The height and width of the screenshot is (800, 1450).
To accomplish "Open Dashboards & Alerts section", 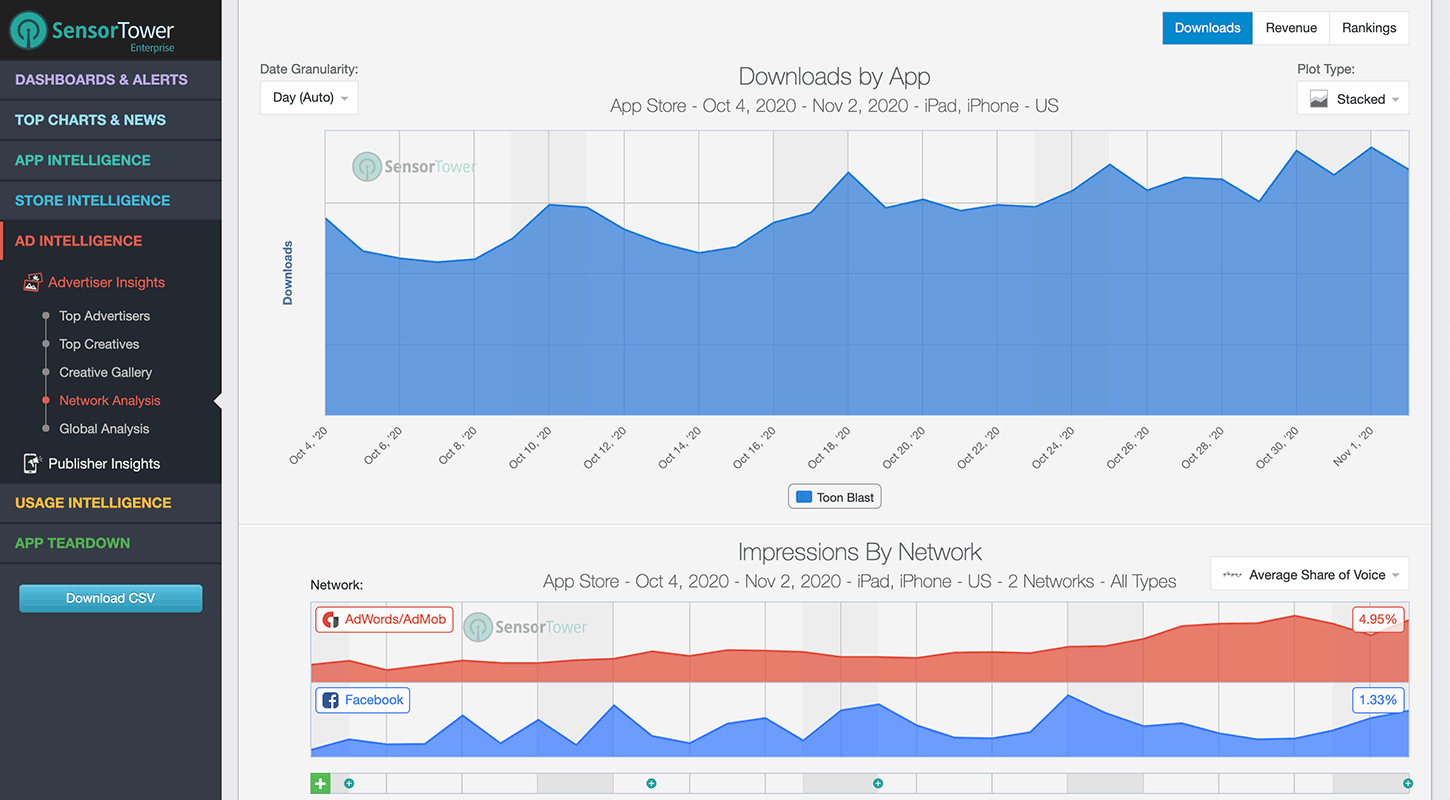I will [110, 80].
